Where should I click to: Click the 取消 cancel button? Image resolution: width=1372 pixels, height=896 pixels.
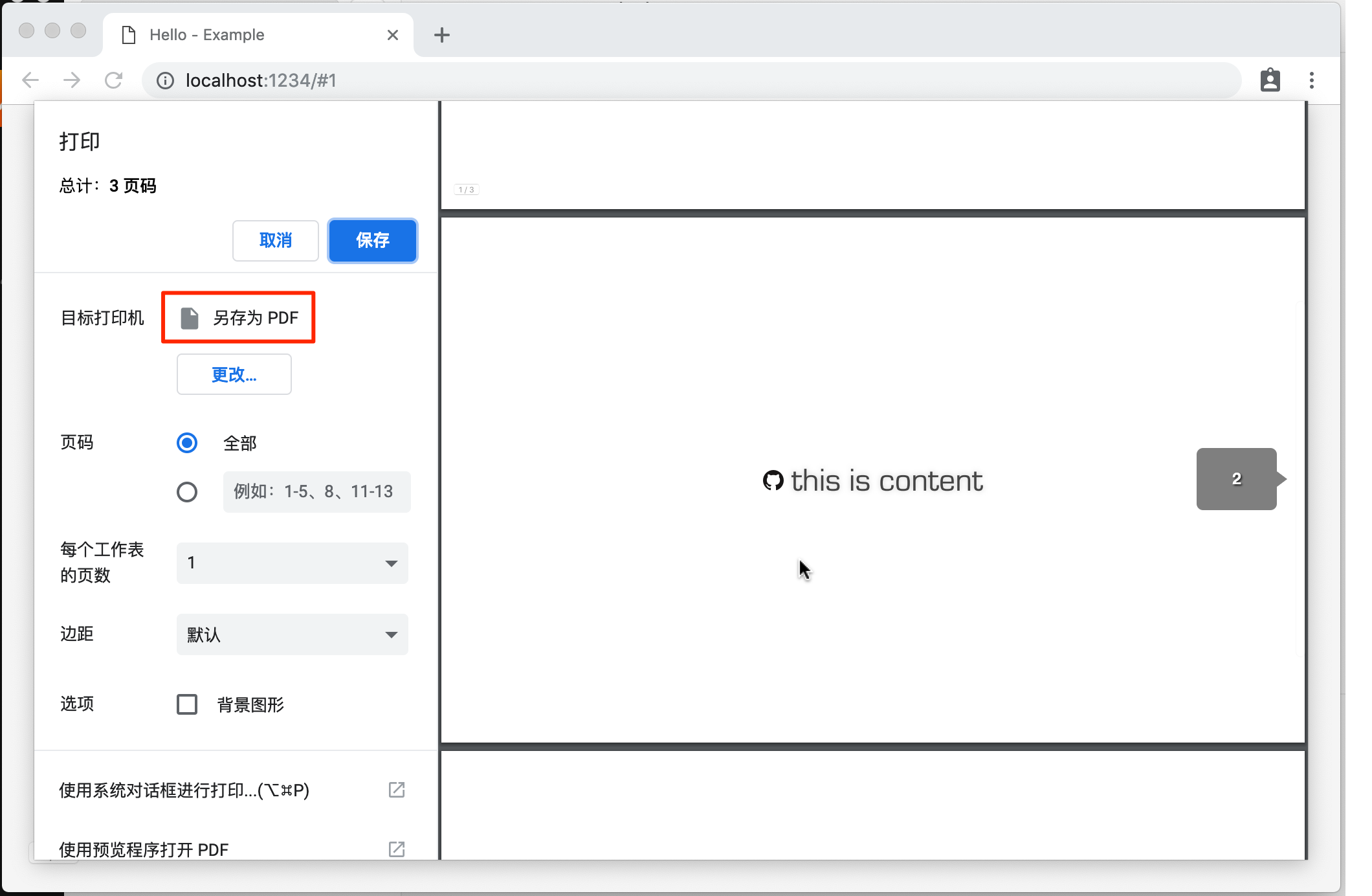[x=275, y=241]
